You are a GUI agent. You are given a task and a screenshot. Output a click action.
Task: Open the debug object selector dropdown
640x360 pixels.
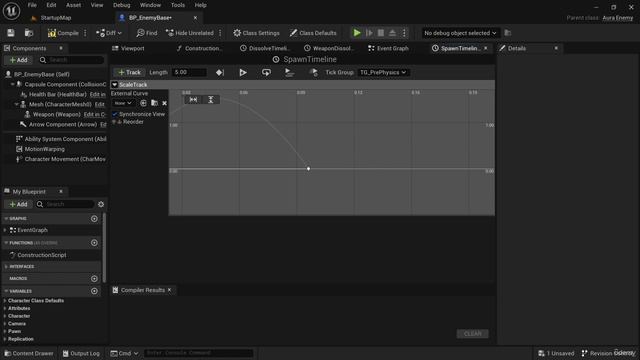coord(460,33)
